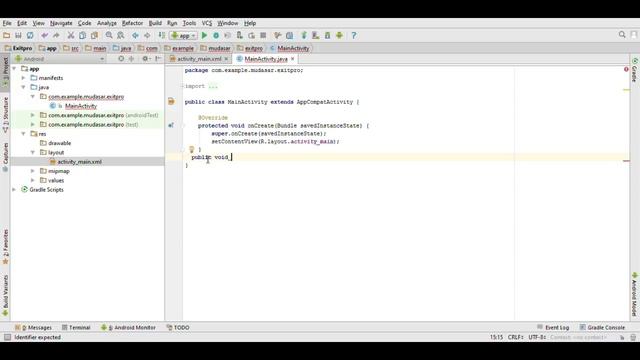Select MainActivity in the project tree

(81, 106)
